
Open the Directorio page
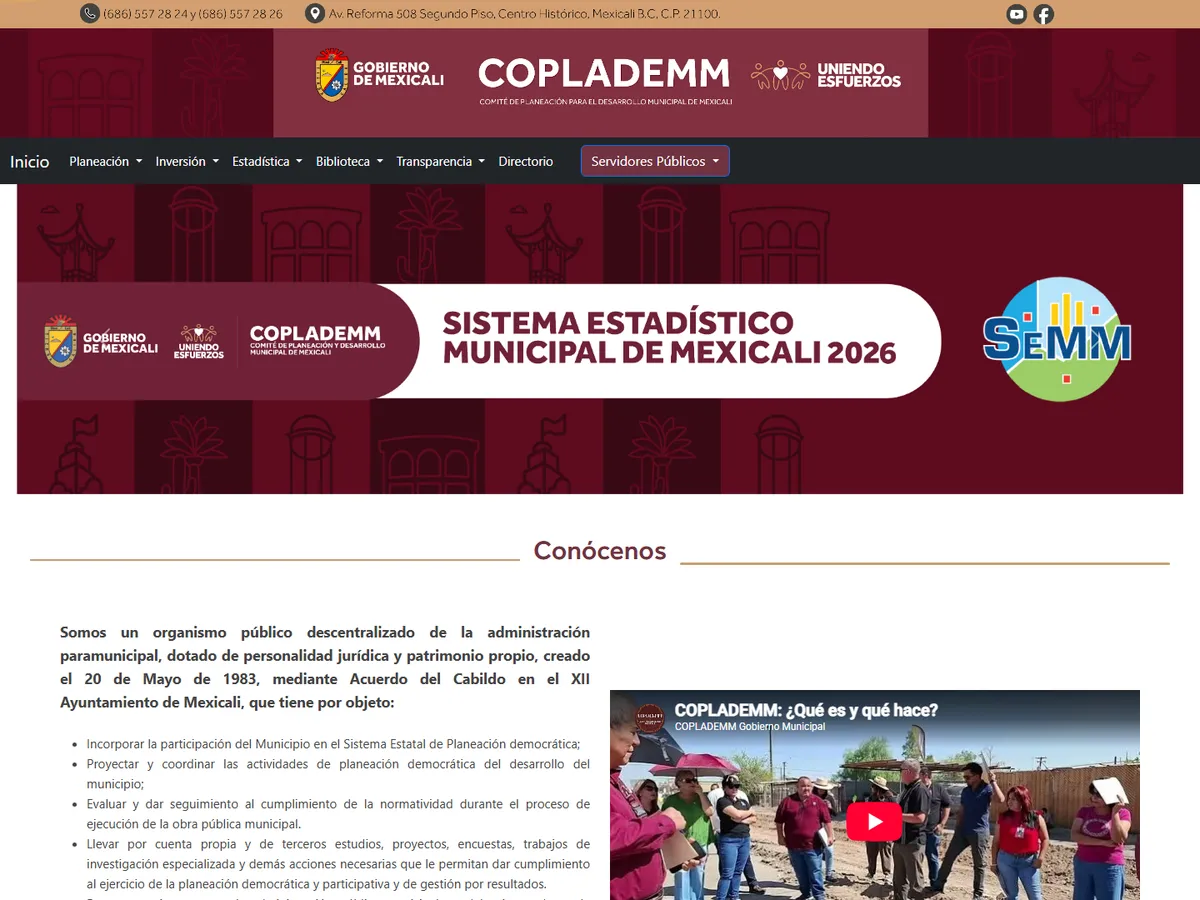[526, 161]
